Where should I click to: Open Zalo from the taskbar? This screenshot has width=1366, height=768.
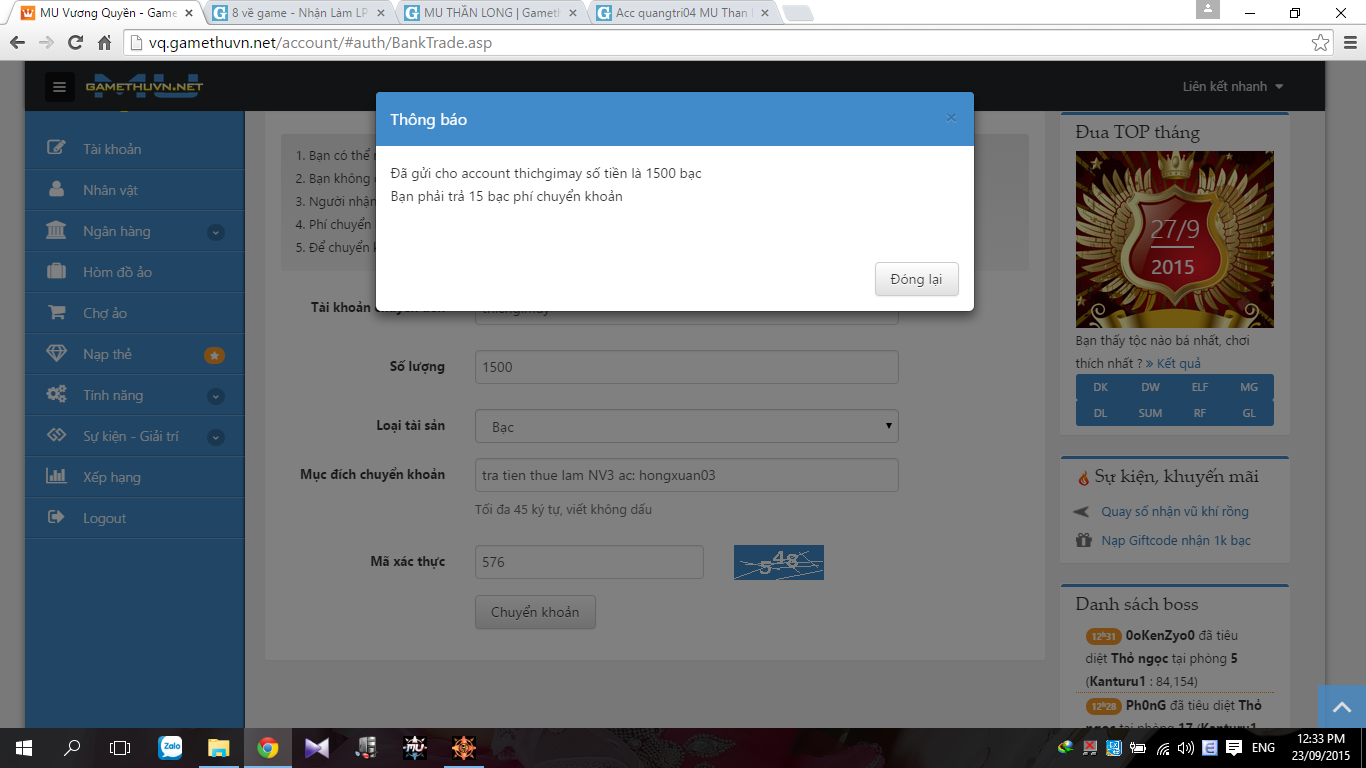[x=170, y=747]
